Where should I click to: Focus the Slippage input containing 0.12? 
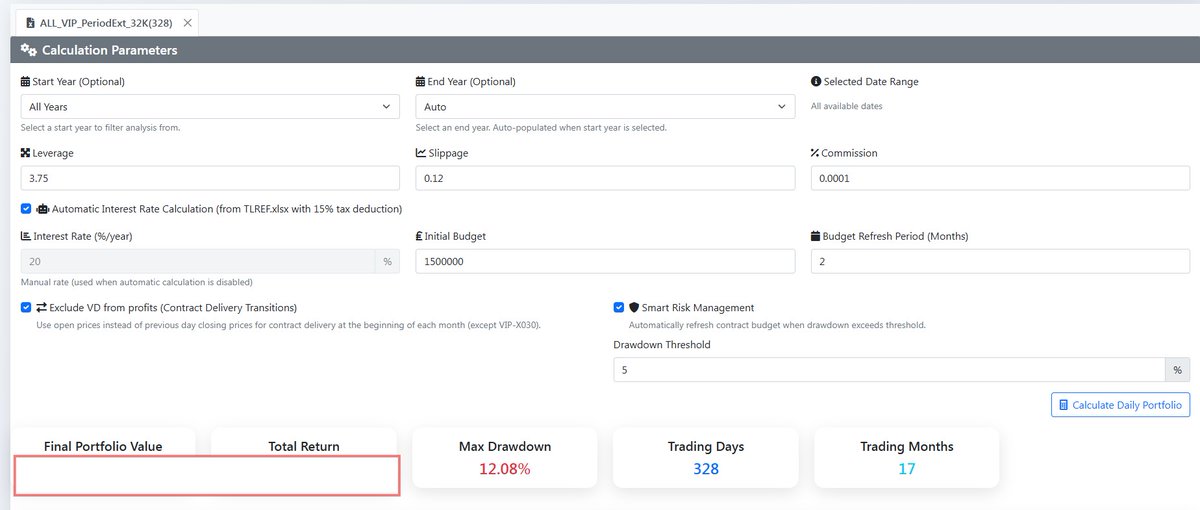tap(605, 178)
